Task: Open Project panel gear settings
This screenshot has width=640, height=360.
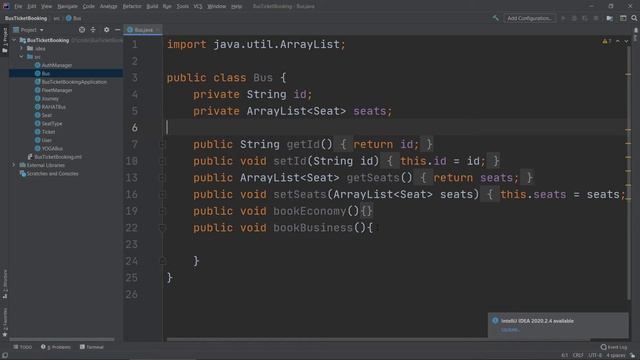Action: click(x=107, y=30)
